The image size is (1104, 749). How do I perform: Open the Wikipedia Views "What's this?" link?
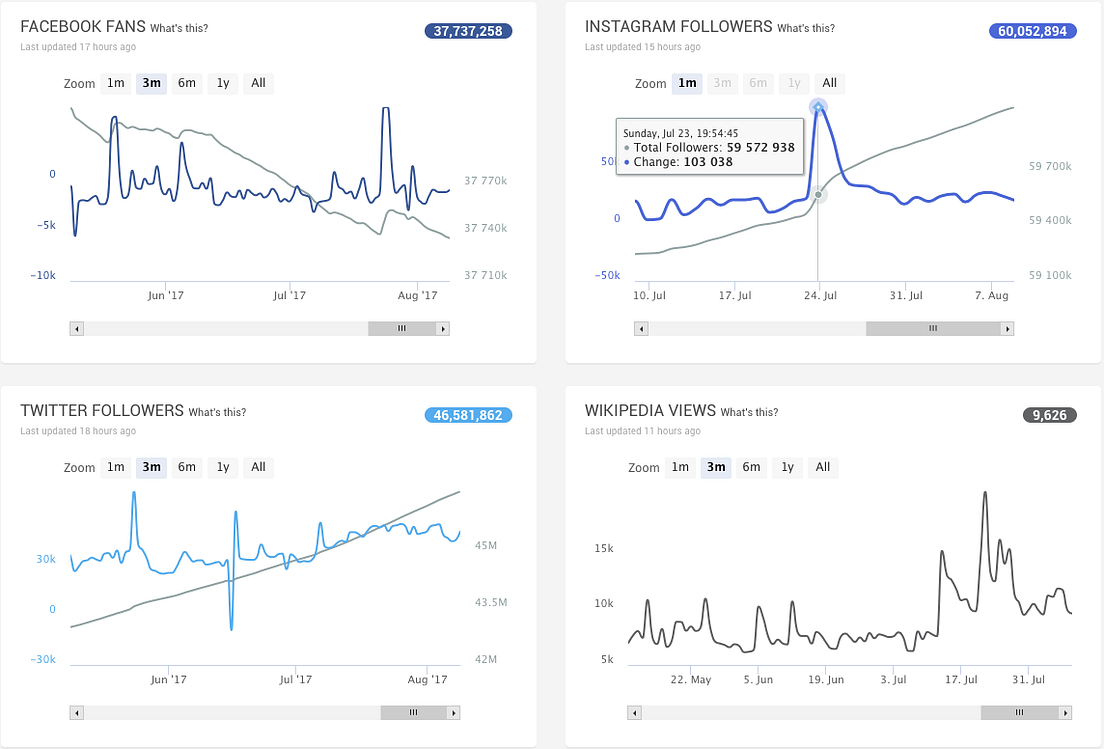click(752, 411)
